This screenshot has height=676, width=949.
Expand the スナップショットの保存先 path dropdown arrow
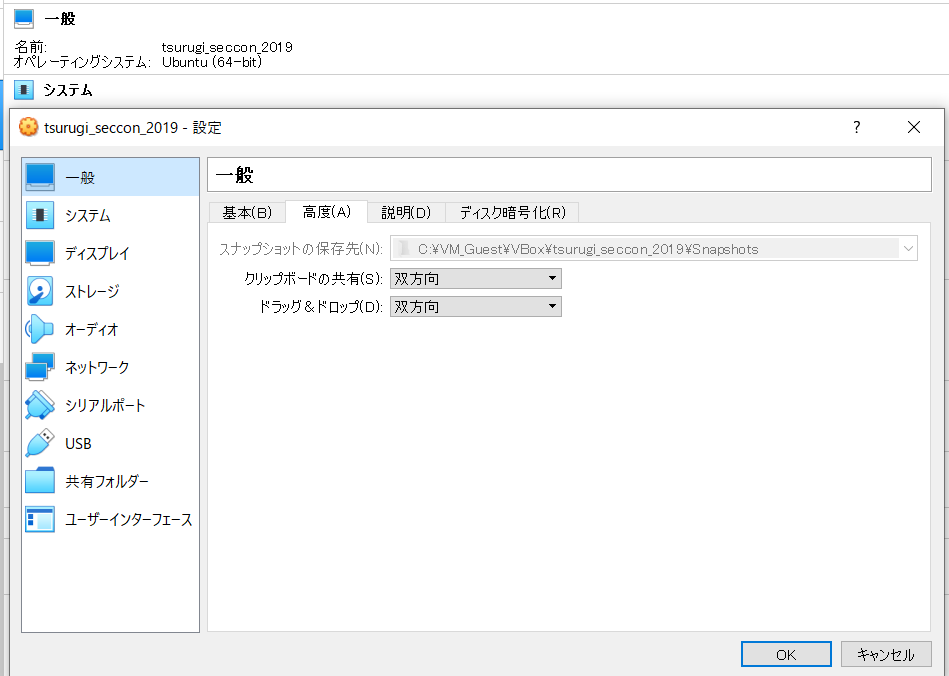pos(908,249)
